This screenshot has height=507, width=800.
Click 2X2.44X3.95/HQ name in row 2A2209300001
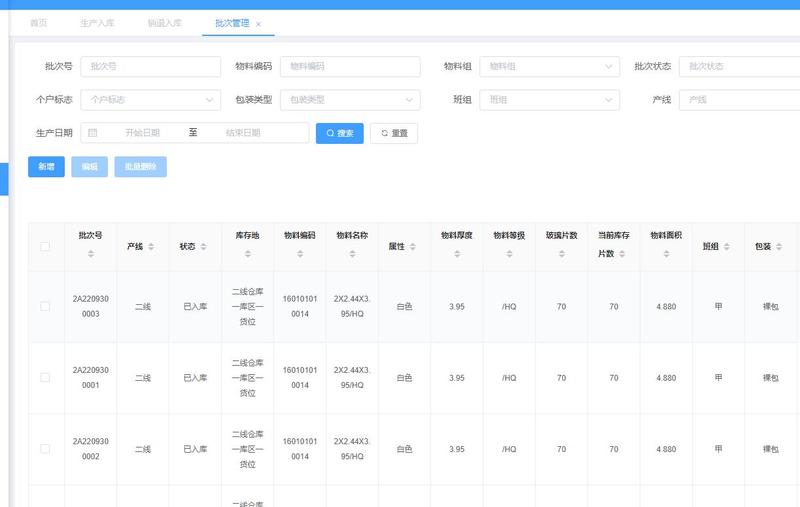click(352, 377)
